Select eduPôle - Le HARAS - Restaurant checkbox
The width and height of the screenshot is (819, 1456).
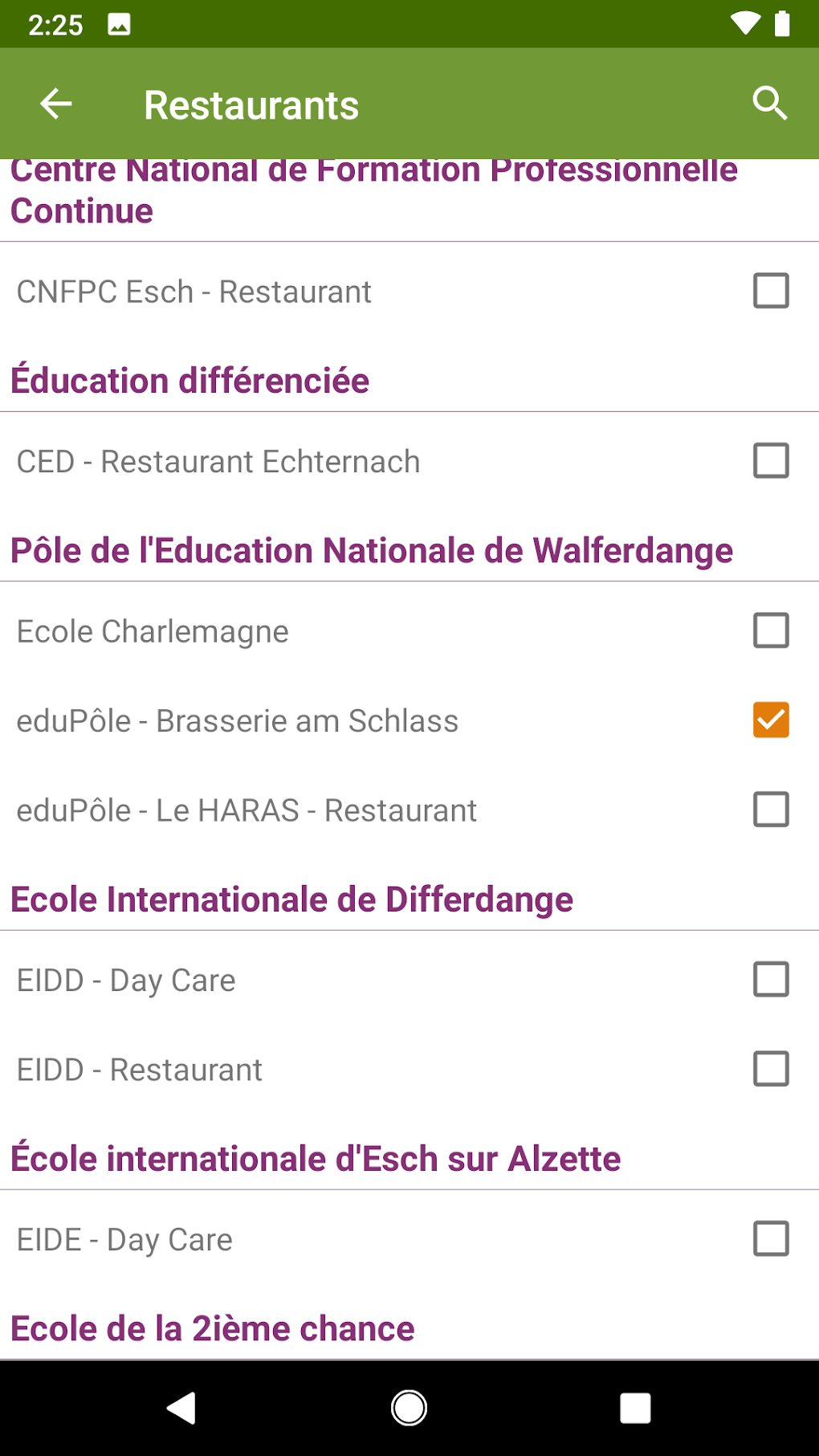(x=770, y=810)
